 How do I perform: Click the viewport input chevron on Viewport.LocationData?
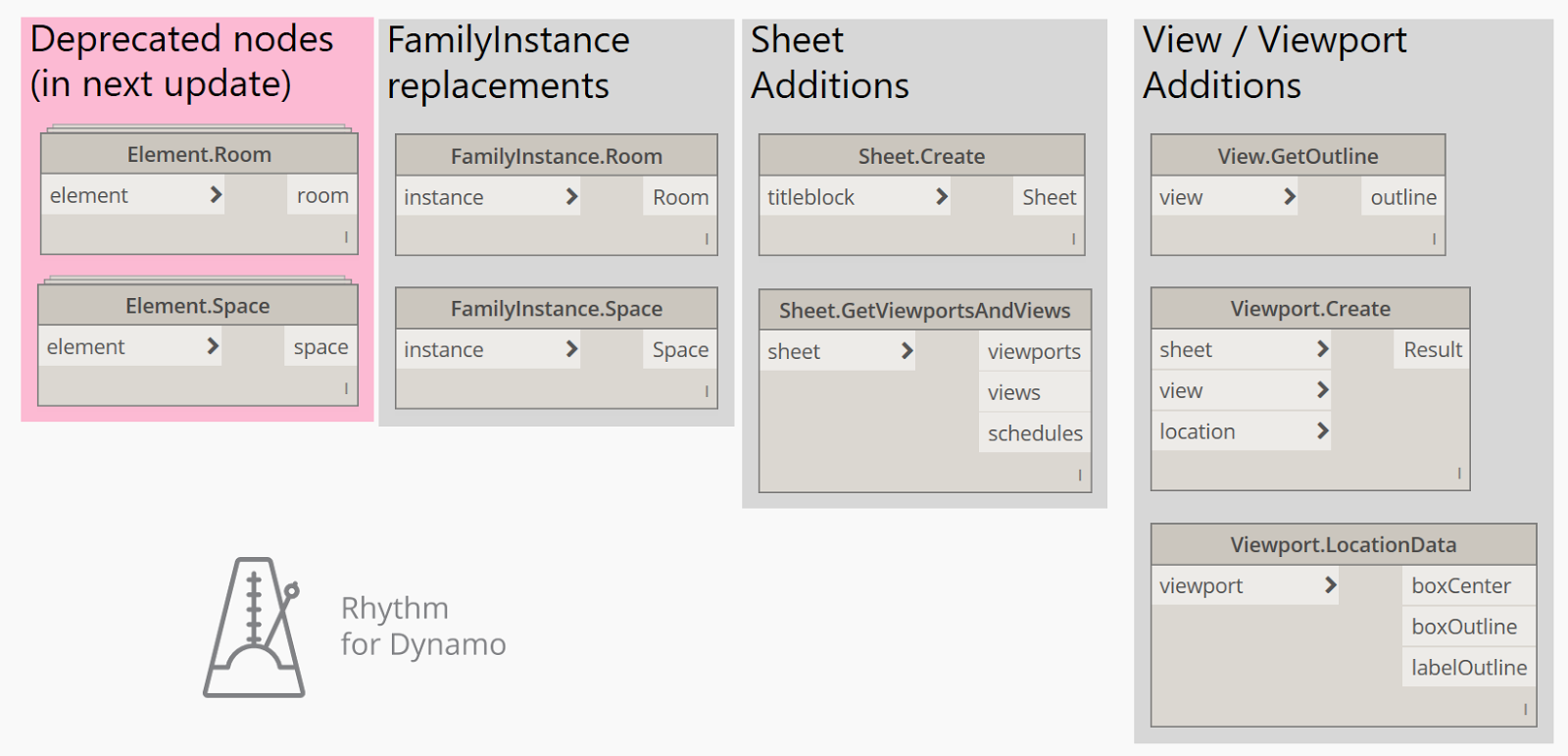1330,585
